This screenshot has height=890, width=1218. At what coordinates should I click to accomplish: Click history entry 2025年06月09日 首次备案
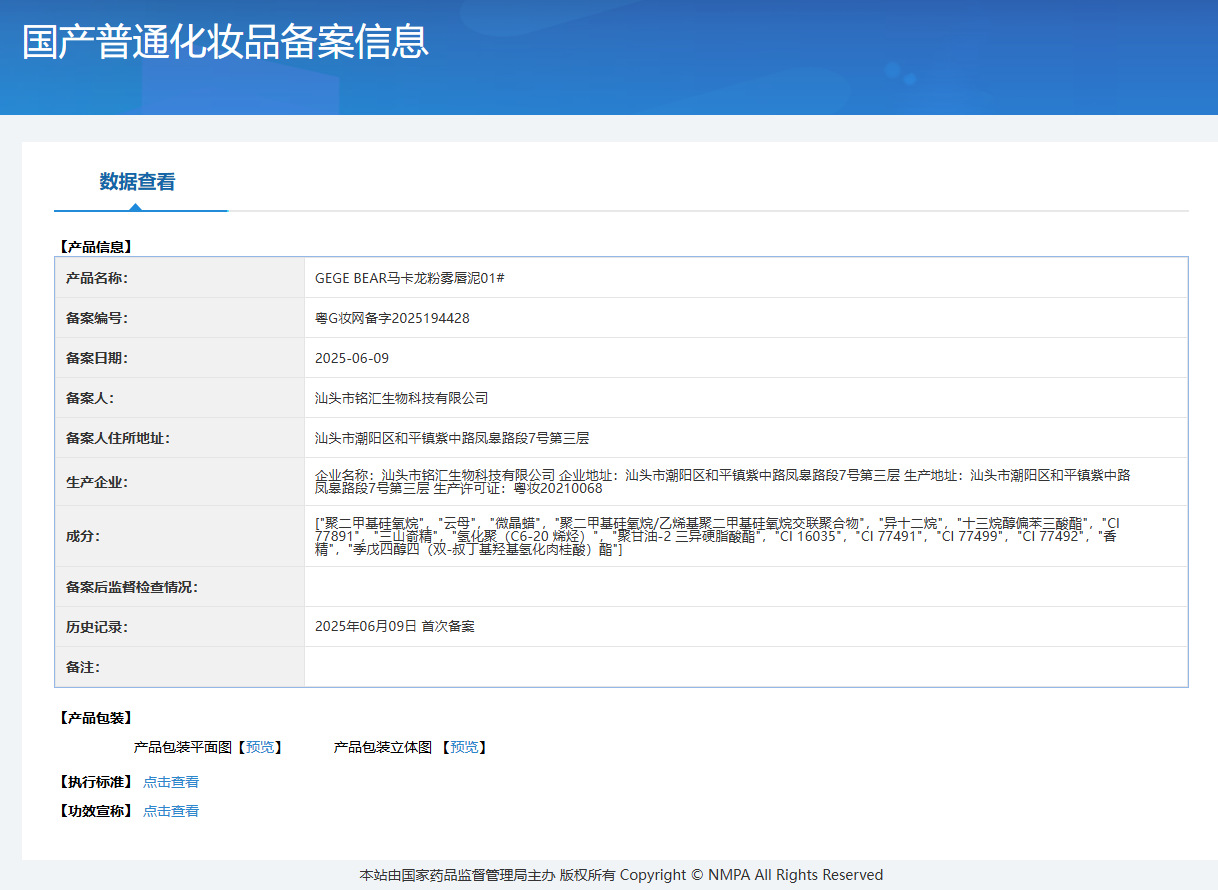[x=395, y=626]
